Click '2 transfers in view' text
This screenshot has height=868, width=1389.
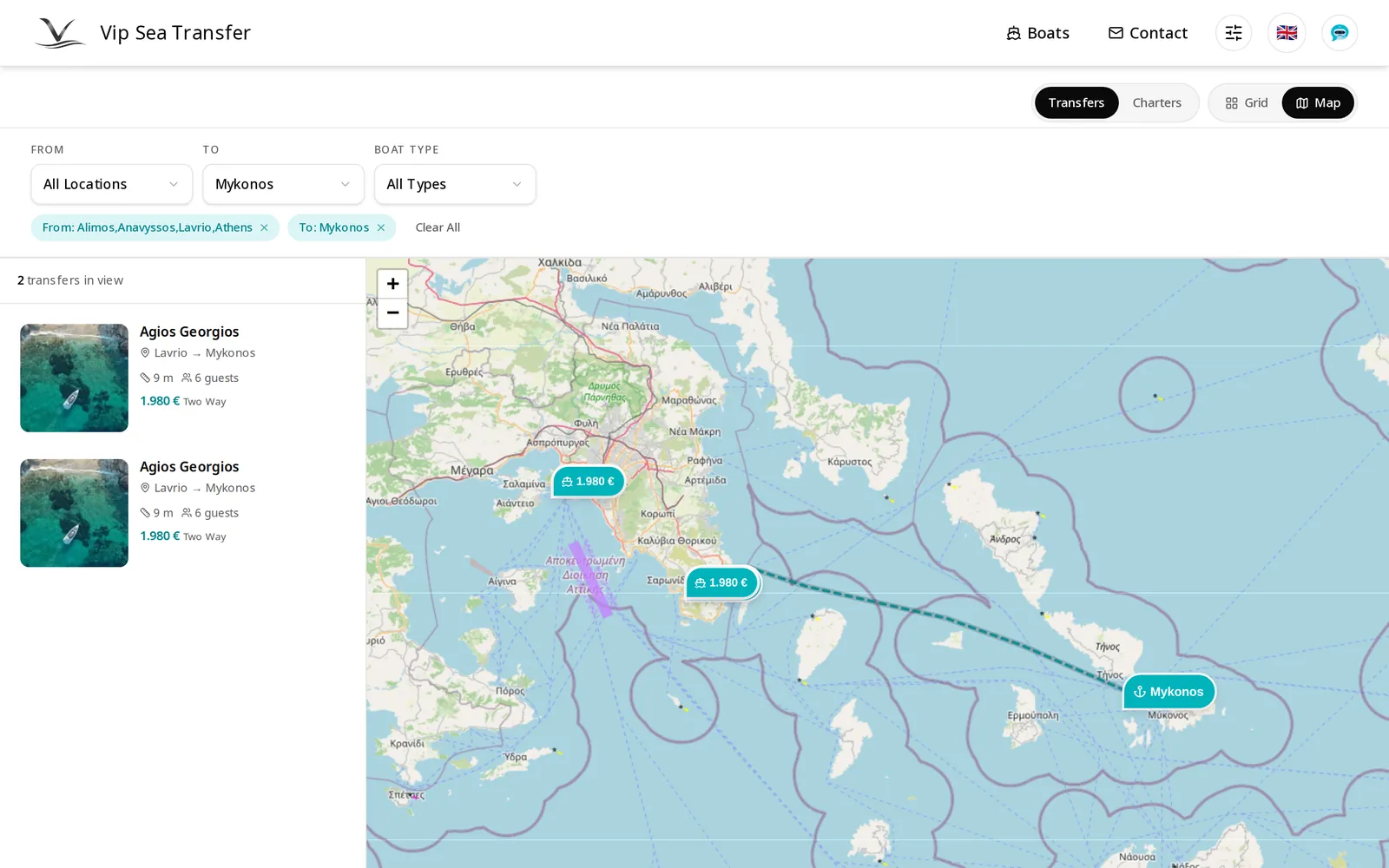click(70, 280)
